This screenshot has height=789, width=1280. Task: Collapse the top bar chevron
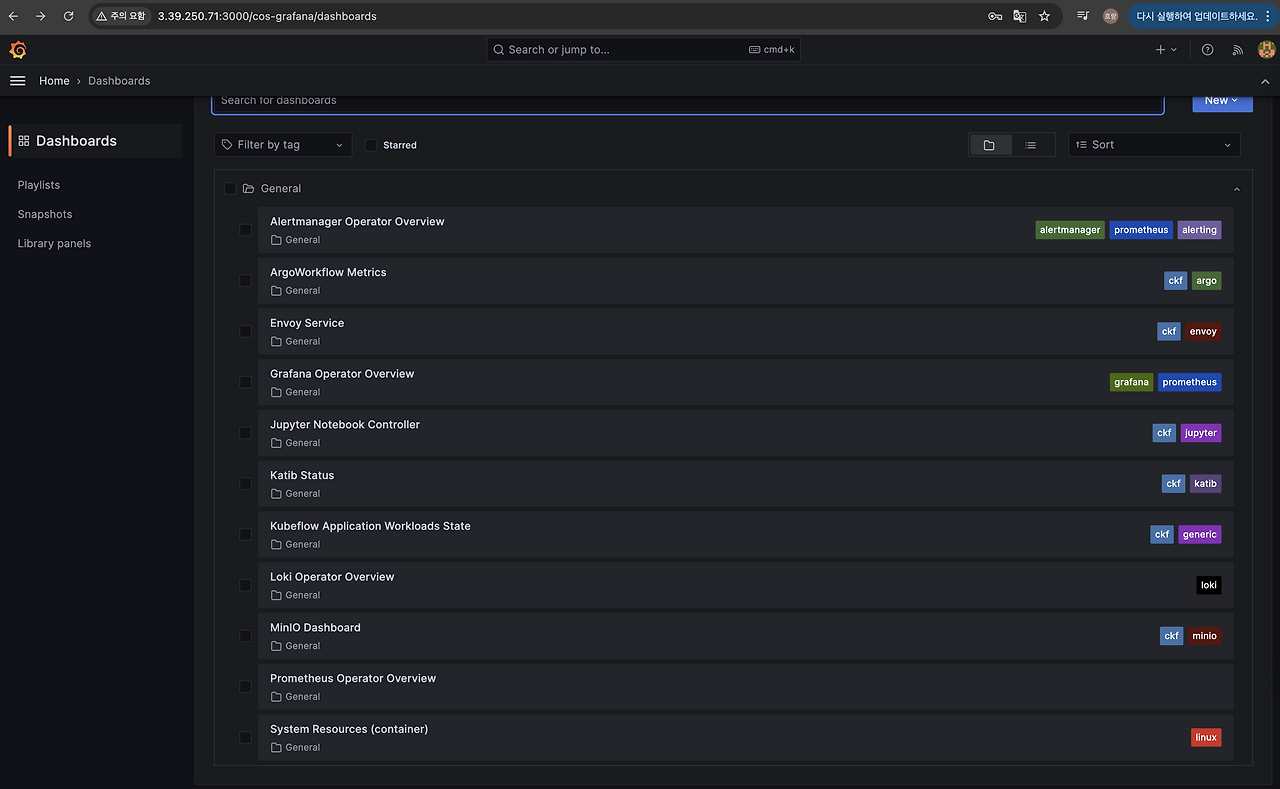1265,81
